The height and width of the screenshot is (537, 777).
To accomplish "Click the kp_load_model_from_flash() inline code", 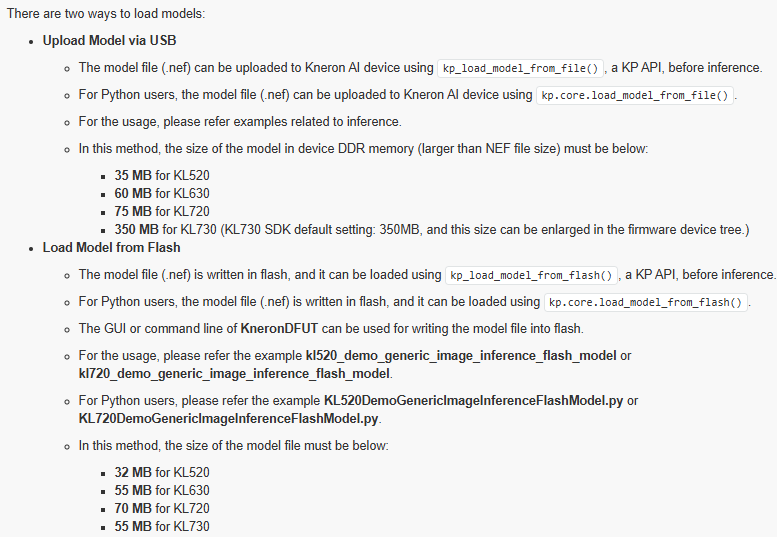I will pos(531,275).
